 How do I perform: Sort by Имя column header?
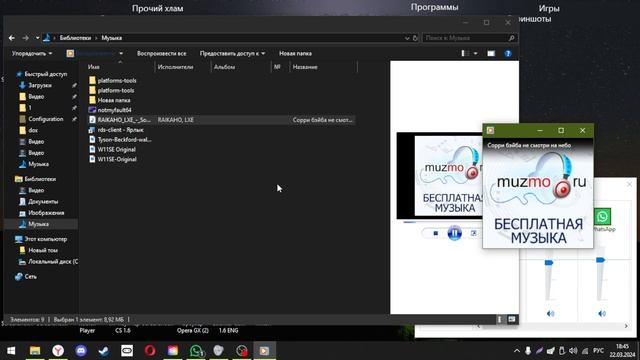pos(93,67)
